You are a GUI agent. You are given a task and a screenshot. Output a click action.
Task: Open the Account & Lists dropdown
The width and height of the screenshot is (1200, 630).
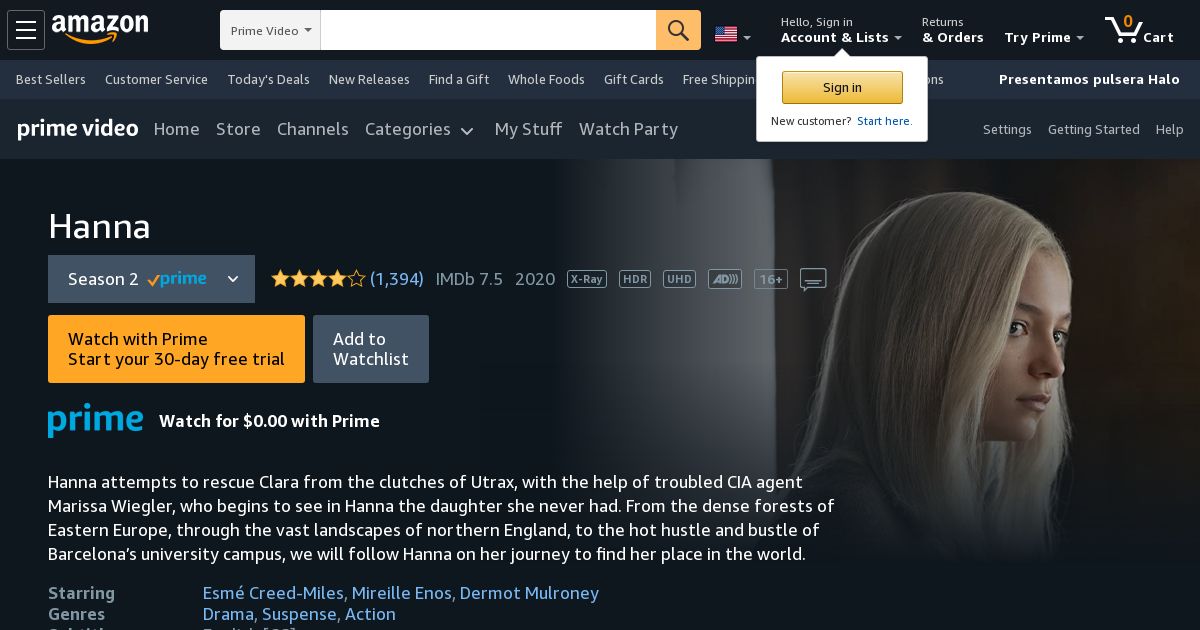(841, 30)
